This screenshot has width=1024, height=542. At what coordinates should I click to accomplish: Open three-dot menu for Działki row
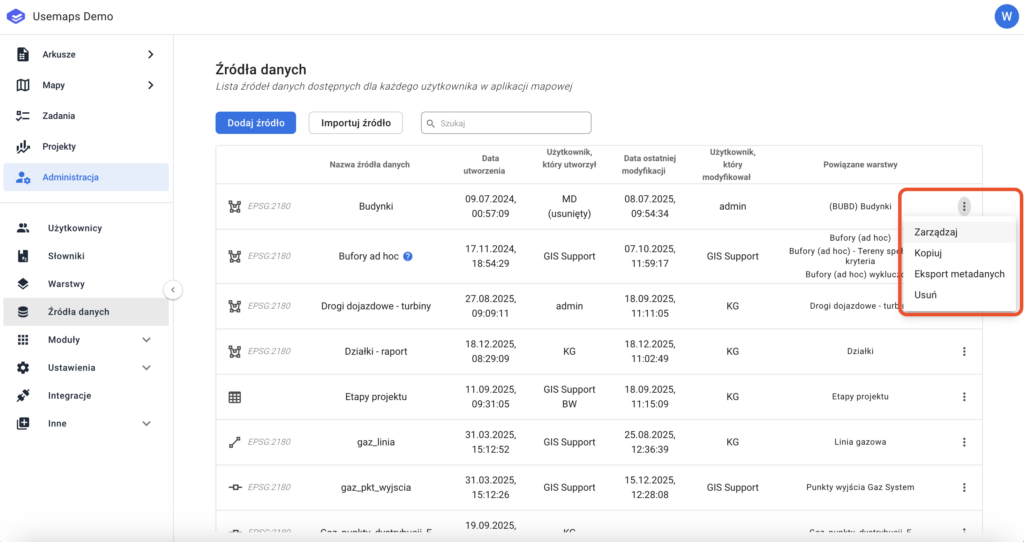click(x=964, y=351)
